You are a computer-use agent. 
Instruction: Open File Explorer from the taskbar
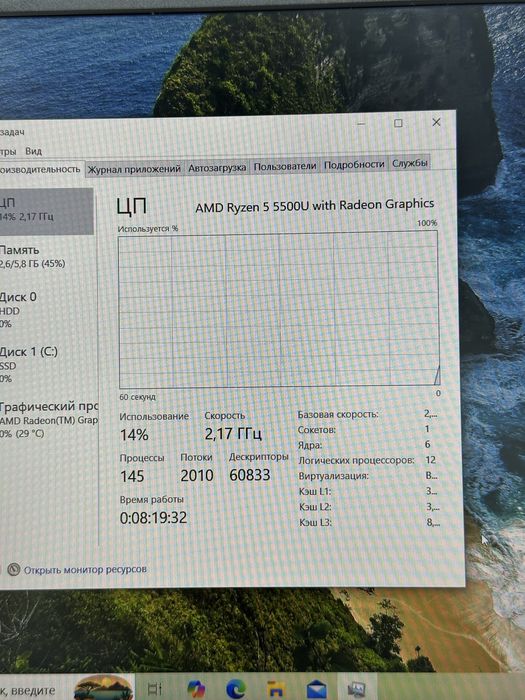click(x=275, y=690)
